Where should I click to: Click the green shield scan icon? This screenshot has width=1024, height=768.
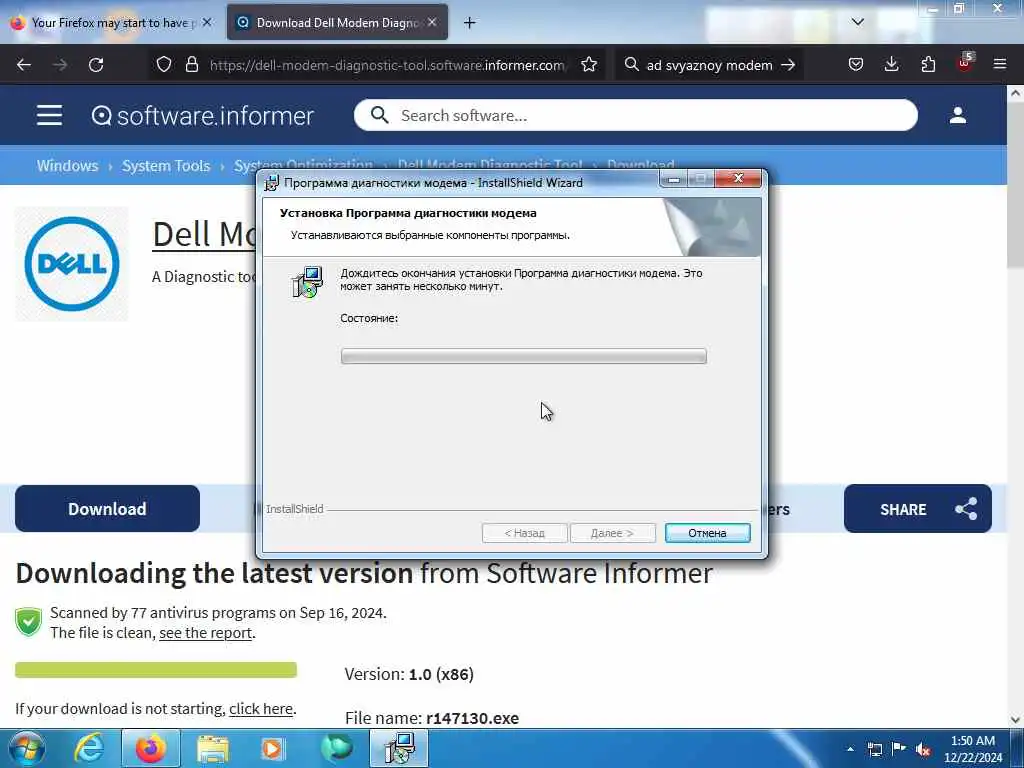click(x=29, y=621)
